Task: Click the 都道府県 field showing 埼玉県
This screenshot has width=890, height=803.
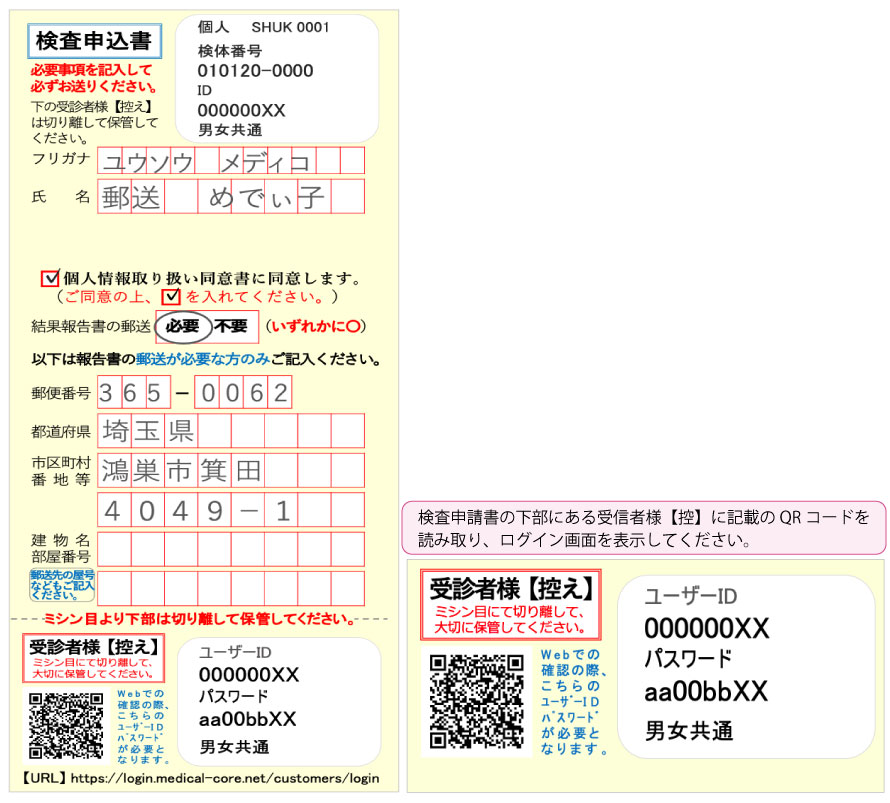Action: click(231, 431)
